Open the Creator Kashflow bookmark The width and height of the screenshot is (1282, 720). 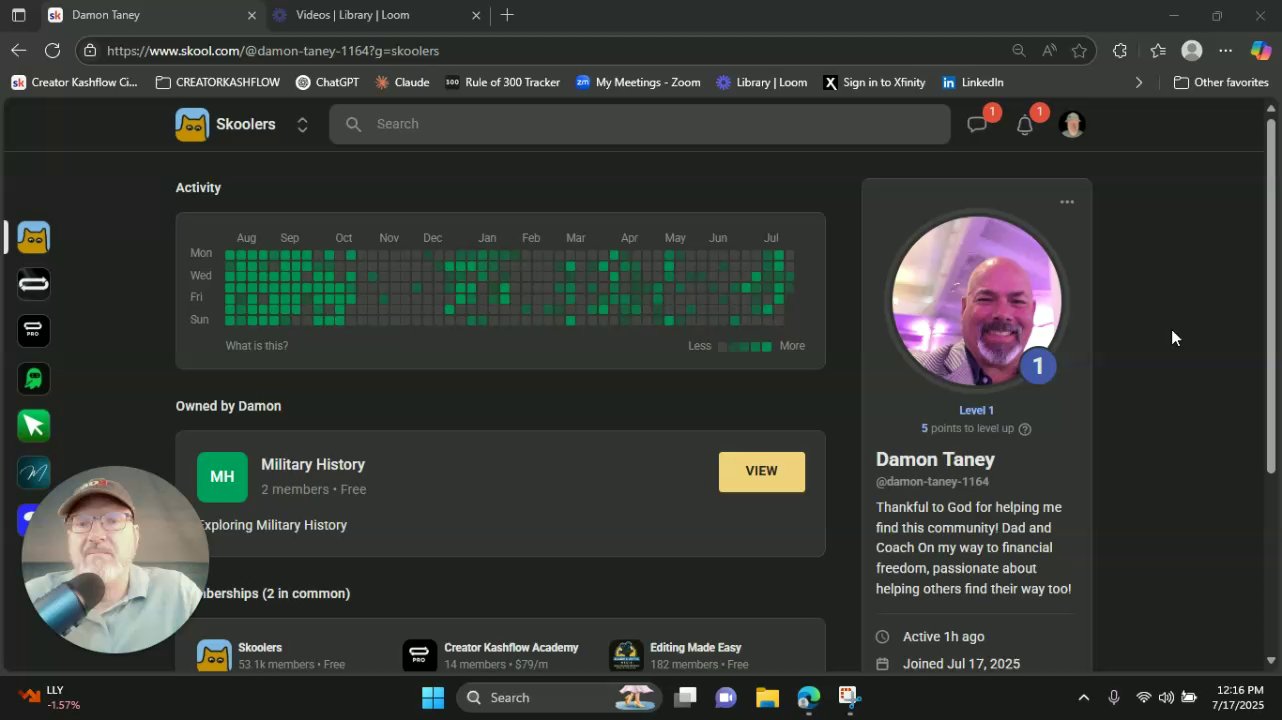[74, 82]
